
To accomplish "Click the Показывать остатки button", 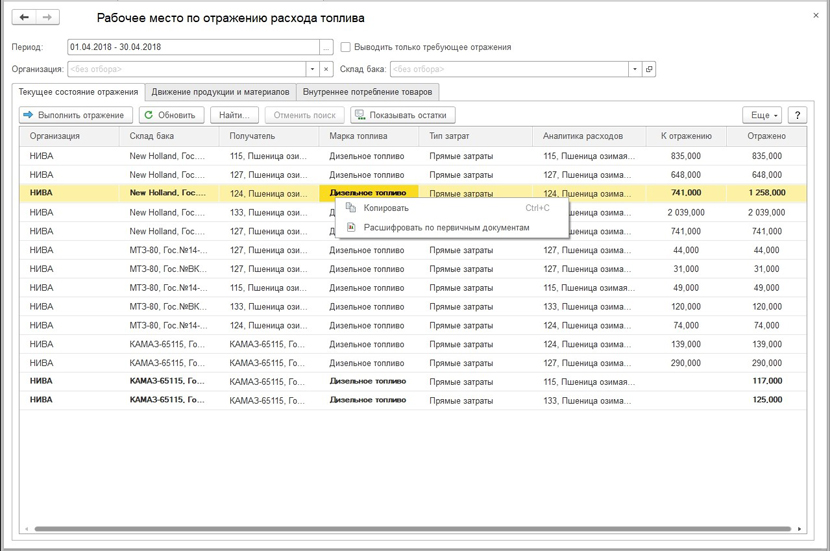I will pos(401,115).
